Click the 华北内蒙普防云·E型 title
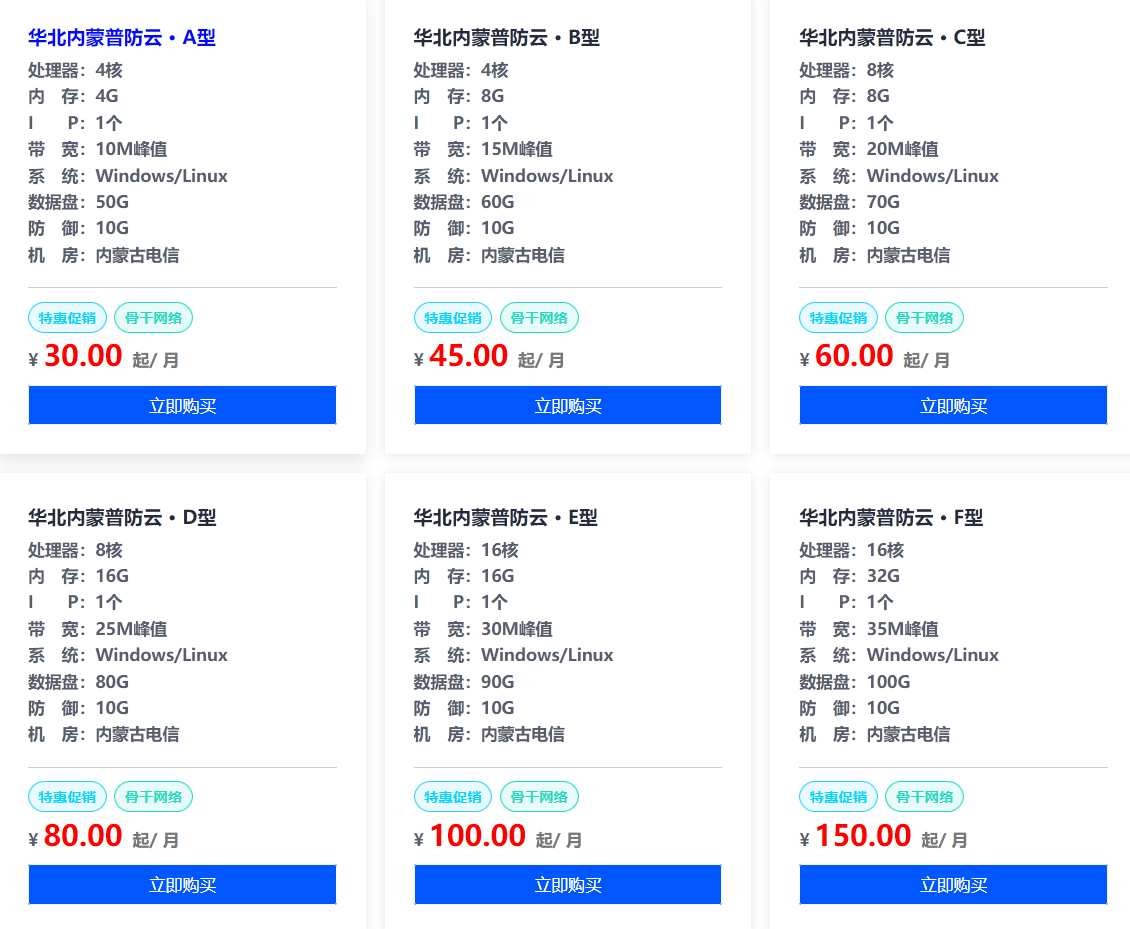Viewport: 1130px width, 929px height. click(506, 518)
